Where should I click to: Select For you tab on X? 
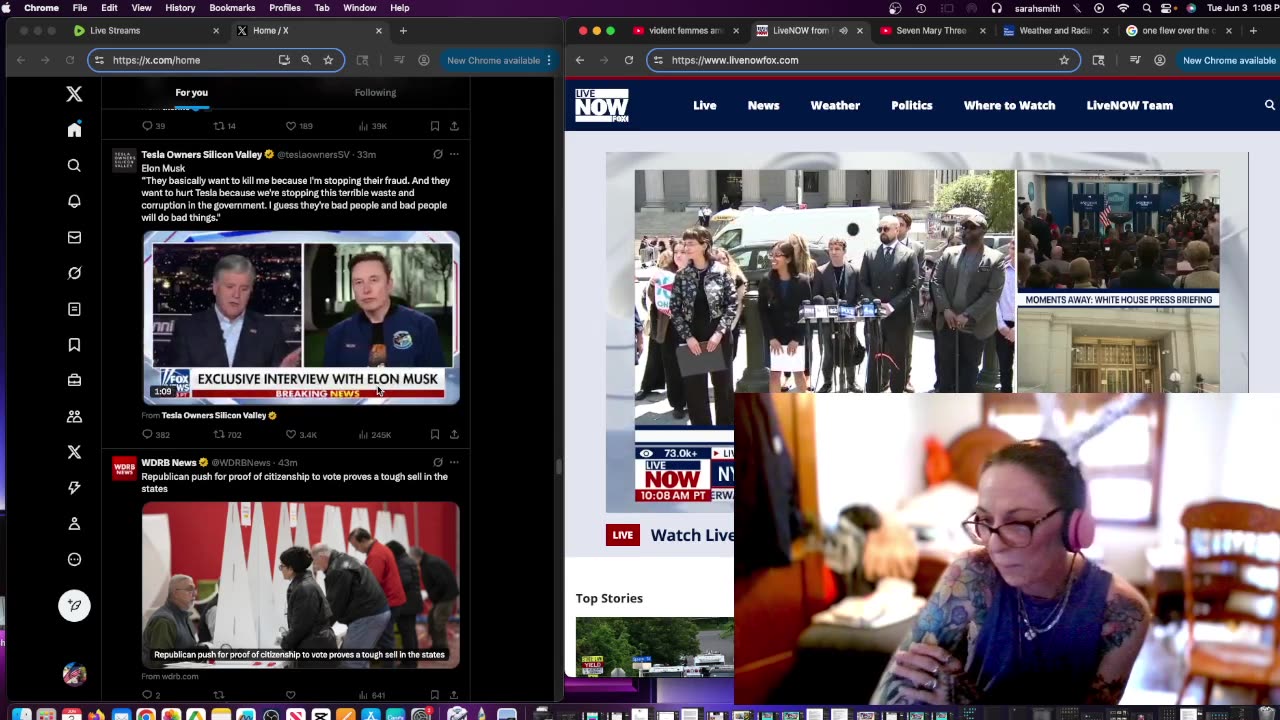[191, 92]
